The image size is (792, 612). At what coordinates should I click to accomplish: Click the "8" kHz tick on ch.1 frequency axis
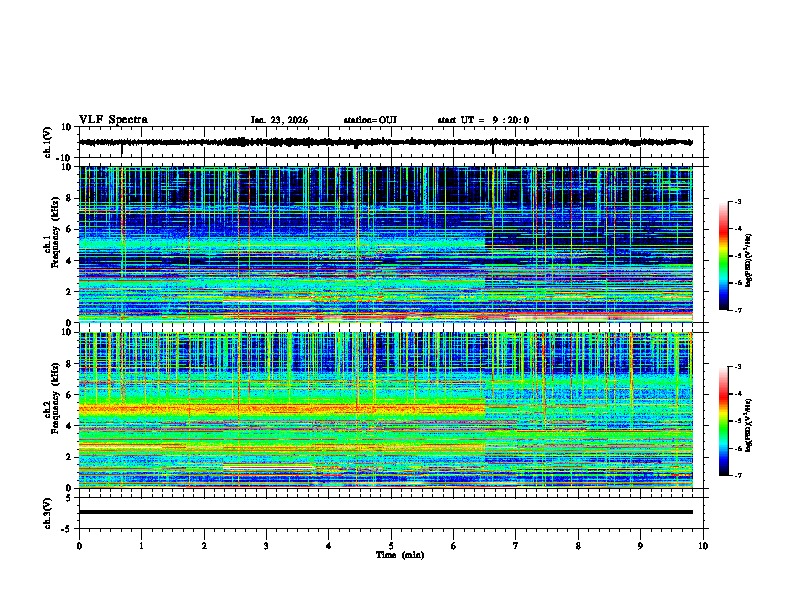tap(69, 198)
